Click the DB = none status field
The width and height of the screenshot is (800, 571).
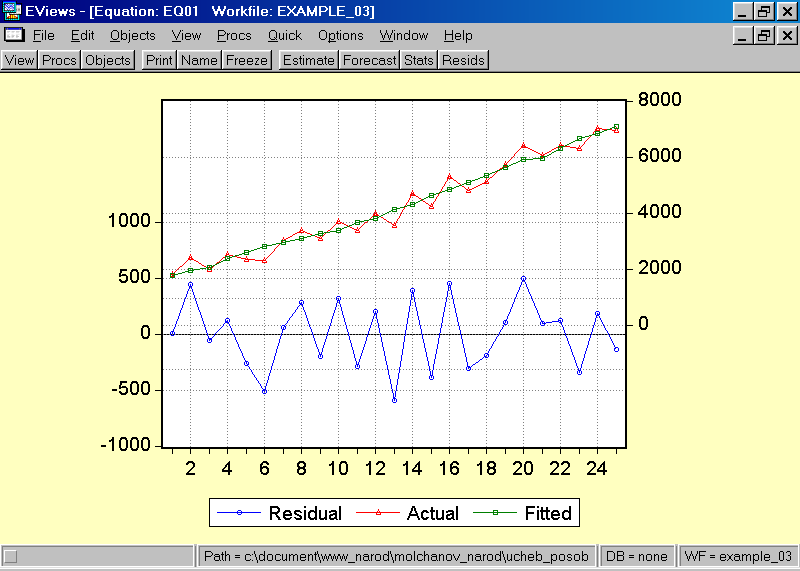[636, 556]
